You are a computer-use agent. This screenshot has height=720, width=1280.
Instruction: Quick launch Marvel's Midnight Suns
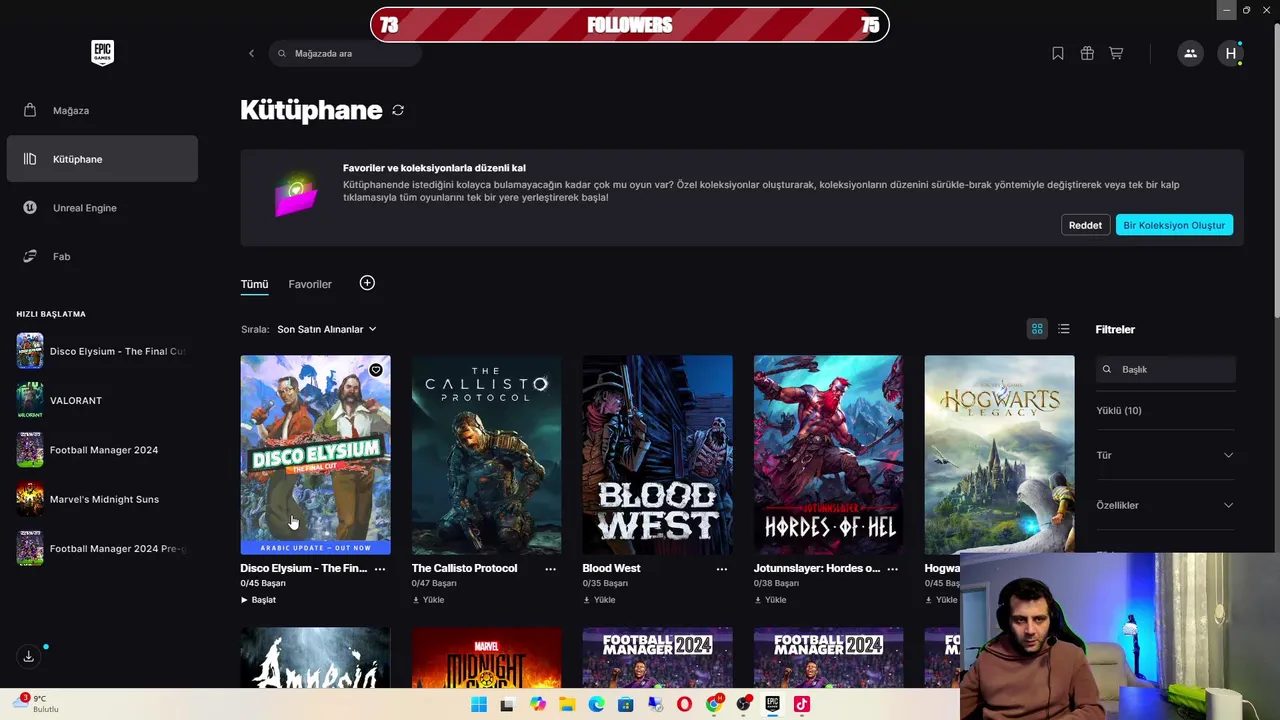pyautogui.click(x=102, y=499)
